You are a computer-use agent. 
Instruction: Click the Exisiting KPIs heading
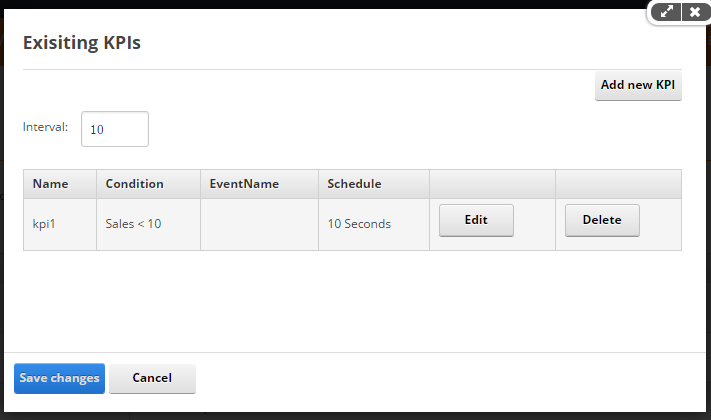point(82,43)
